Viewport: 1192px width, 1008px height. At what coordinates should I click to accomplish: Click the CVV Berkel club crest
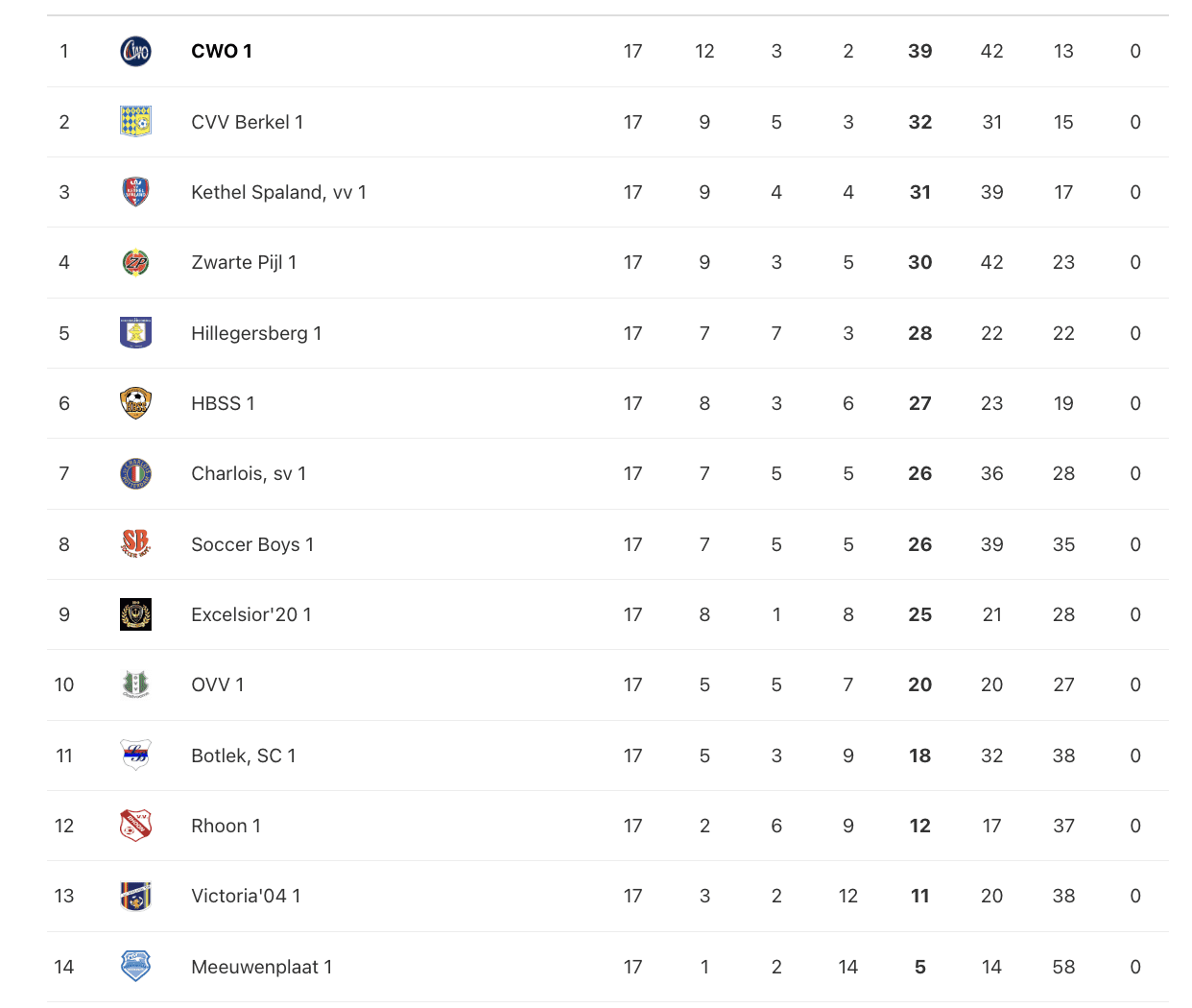pos(135,122)
